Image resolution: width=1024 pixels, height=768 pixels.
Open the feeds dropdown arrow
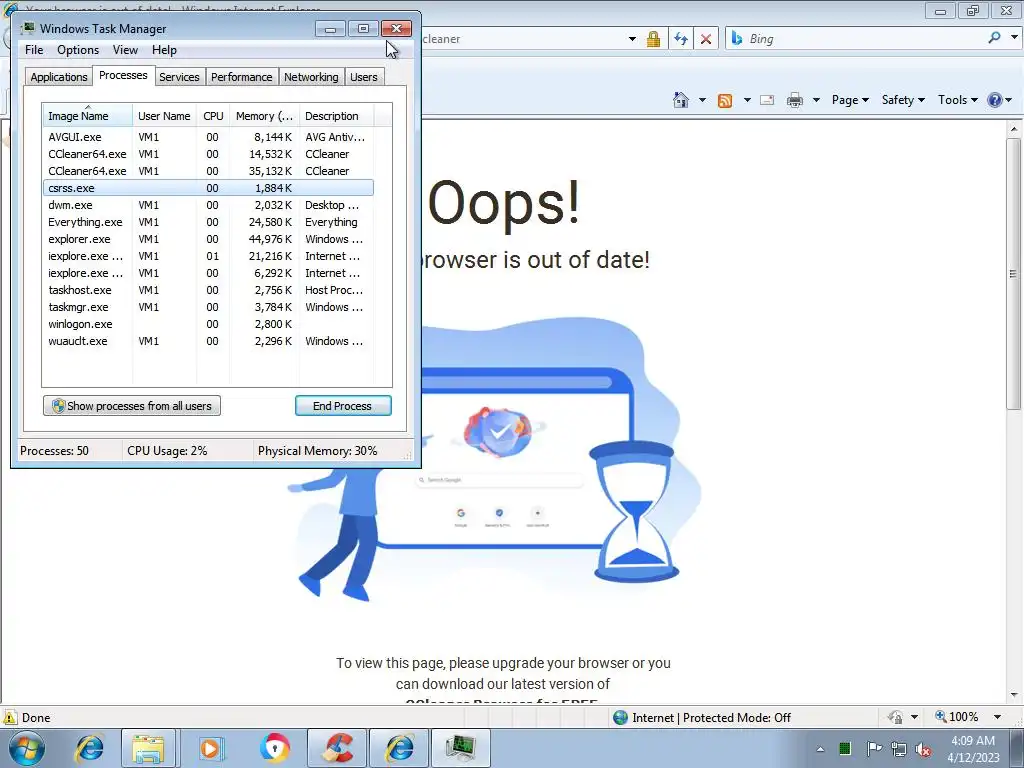746,101
